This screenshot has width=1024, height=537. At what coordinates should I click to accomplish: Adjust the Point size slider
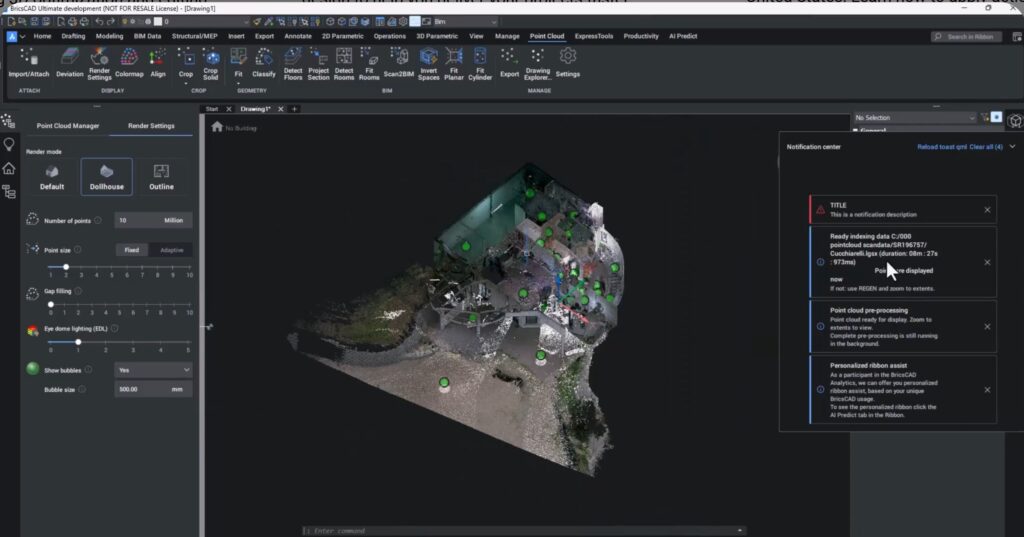click(119, 267)
